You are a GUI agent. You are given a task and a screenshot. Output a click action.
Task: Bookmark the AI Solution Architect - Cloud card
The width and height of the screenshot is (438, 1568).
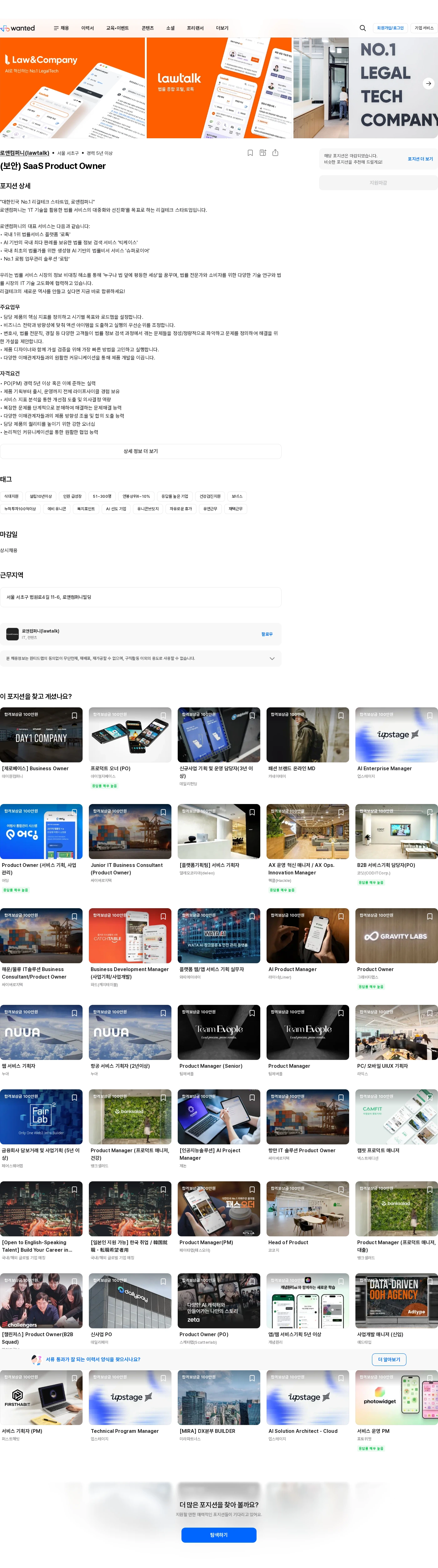pyautogui.click(x=341, y=1379)
